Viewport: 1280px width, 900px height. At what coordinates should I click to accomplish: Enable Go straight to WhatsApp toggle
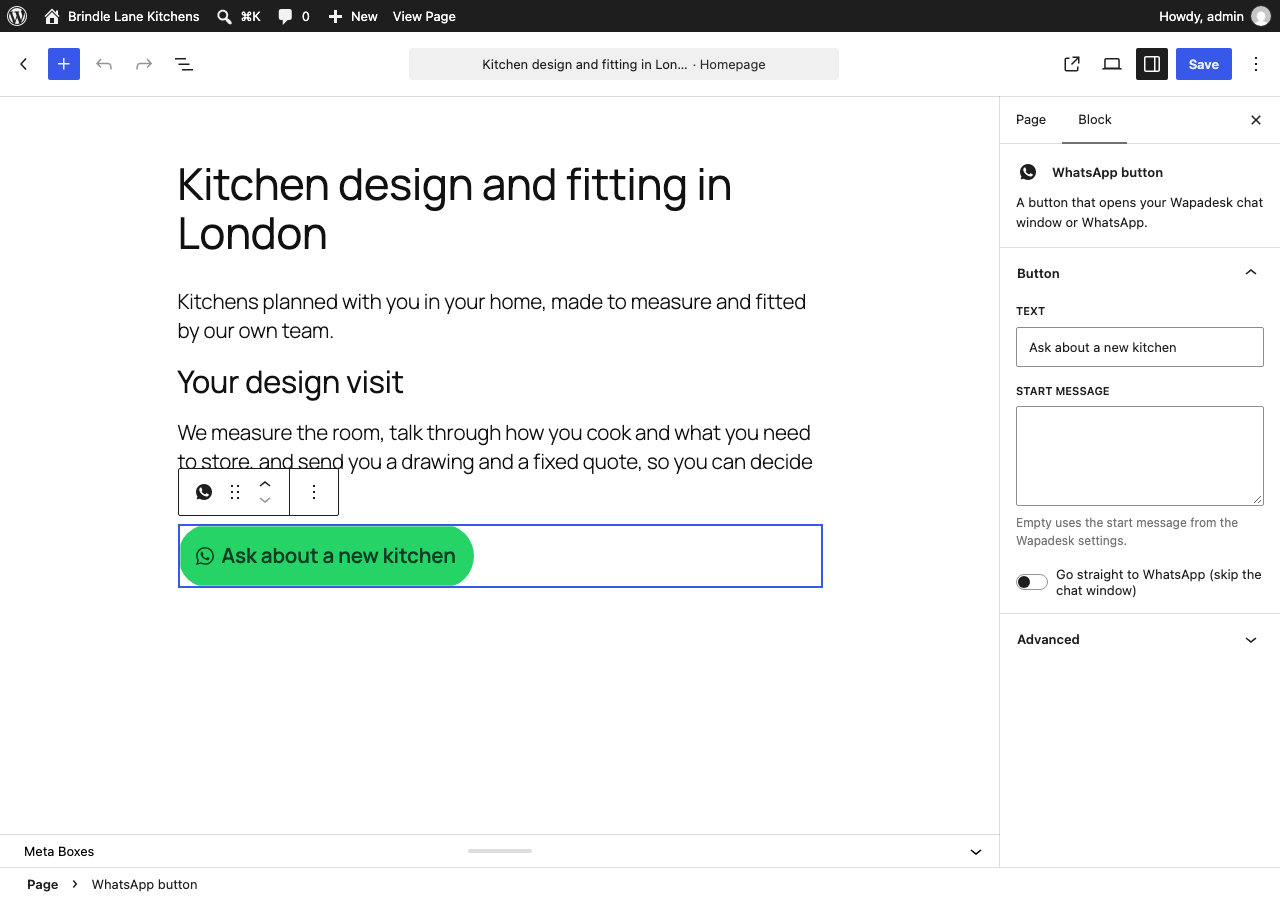click(x=1032, y=582)
